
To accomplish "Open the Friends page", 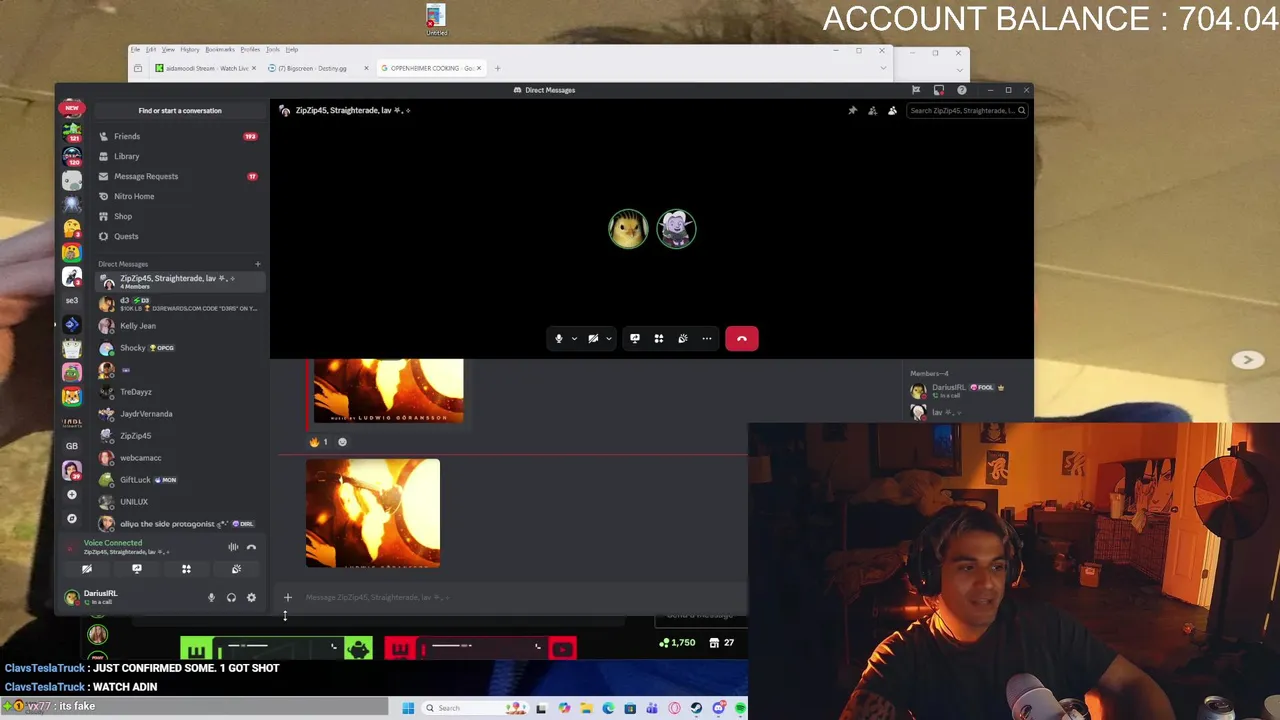I will [179, 136].
